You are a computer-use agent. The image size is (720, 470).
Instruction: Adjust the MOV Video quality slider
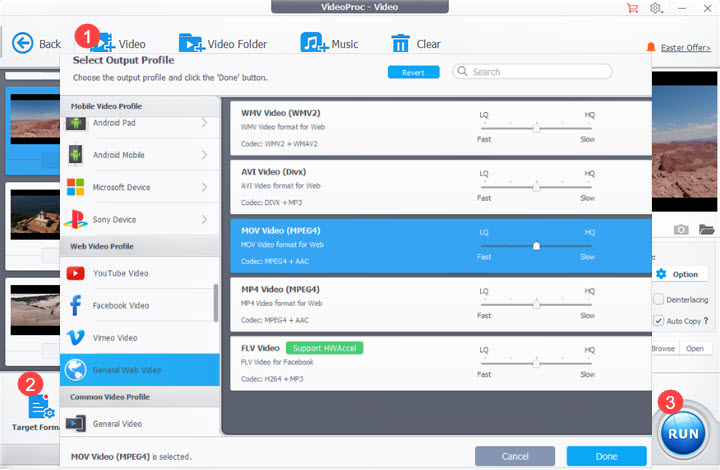[x=536, y=246]
